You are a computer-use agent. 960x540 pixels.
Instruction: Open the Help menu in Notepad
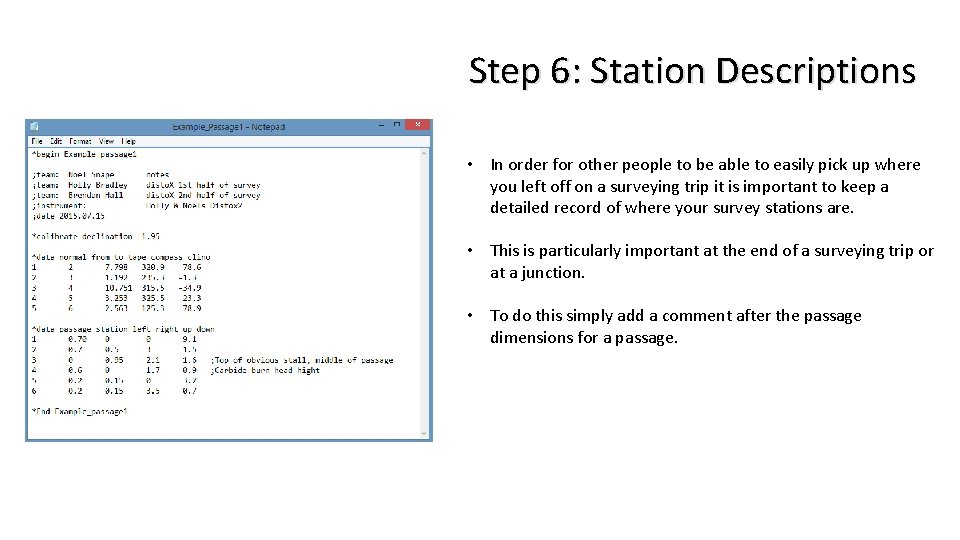pyautogui.click(x=128, y=141)
